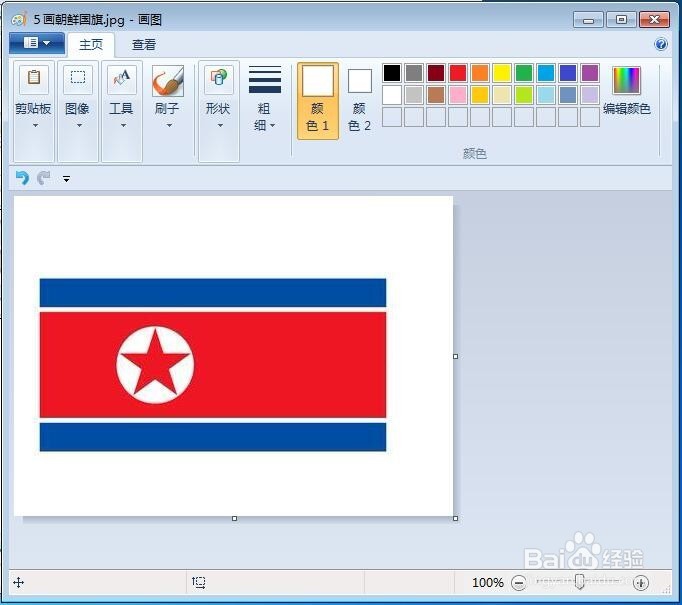
Task: Click the 图像 selection icon
Action: point(78,79)
